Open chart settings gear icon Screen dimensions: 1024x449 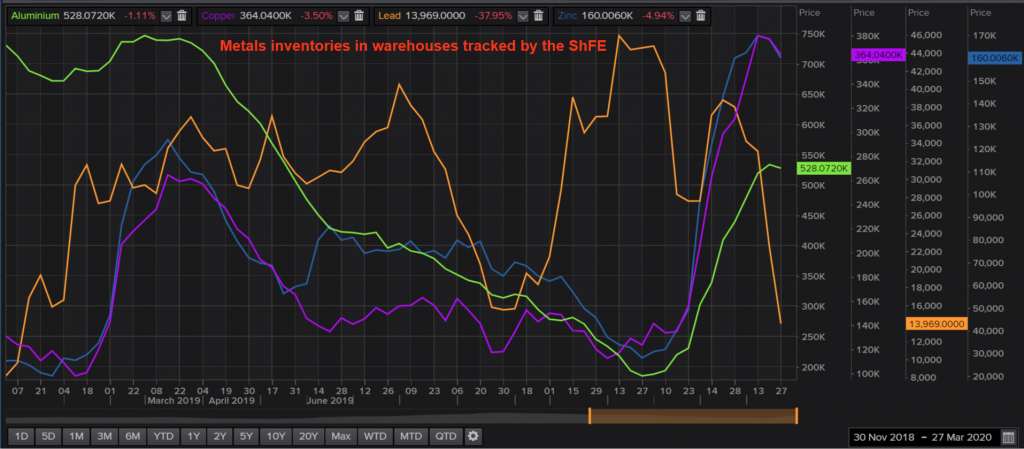(473, 436)
